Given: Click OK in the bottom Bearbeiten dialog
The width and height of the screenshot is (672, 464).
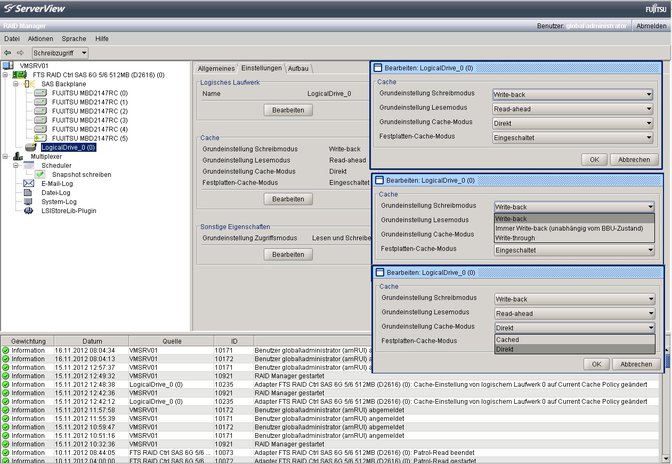Looking at the screenshot, I should 596,364.
